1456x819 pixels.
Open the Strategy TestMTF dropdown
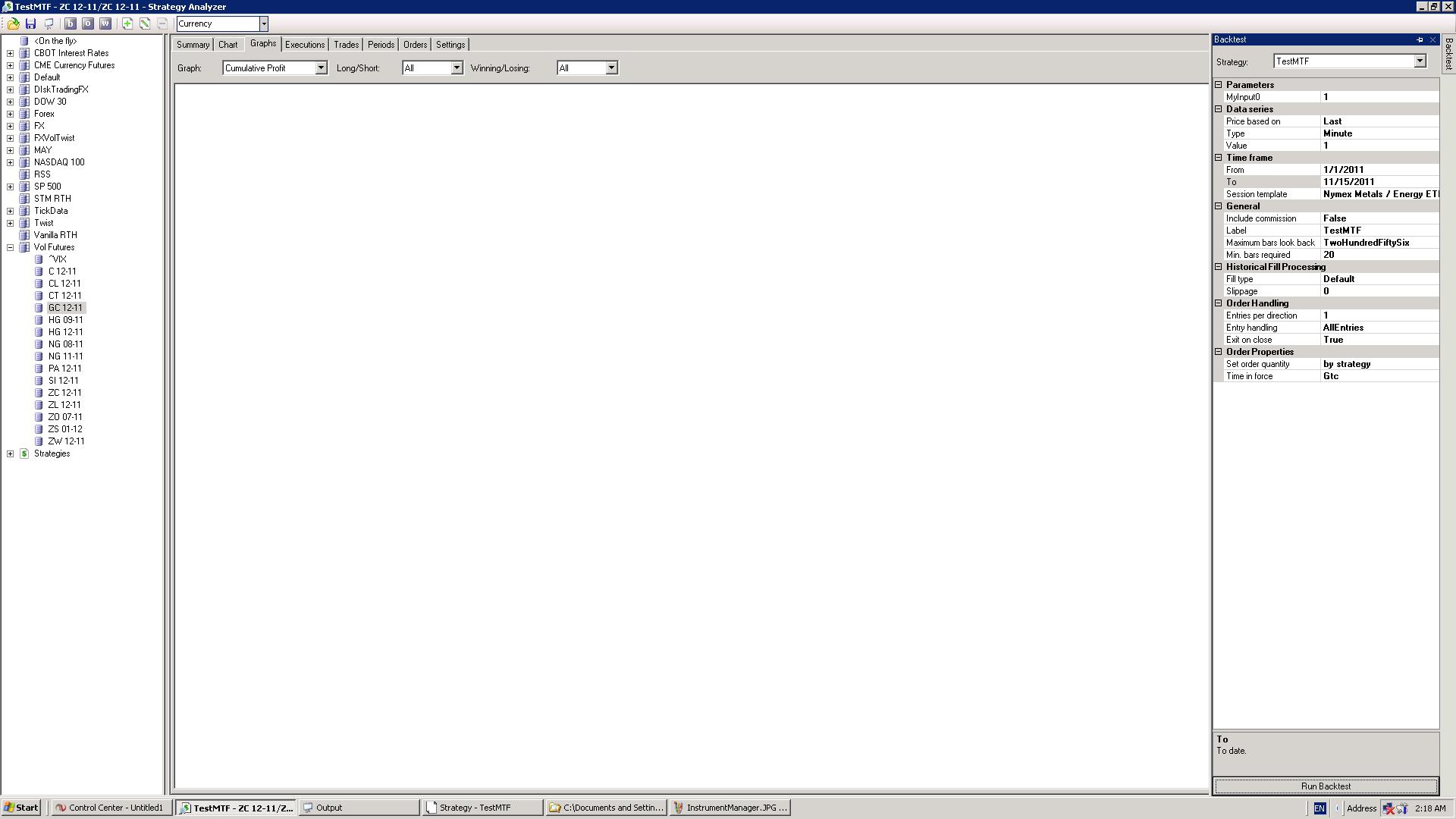1420,61
